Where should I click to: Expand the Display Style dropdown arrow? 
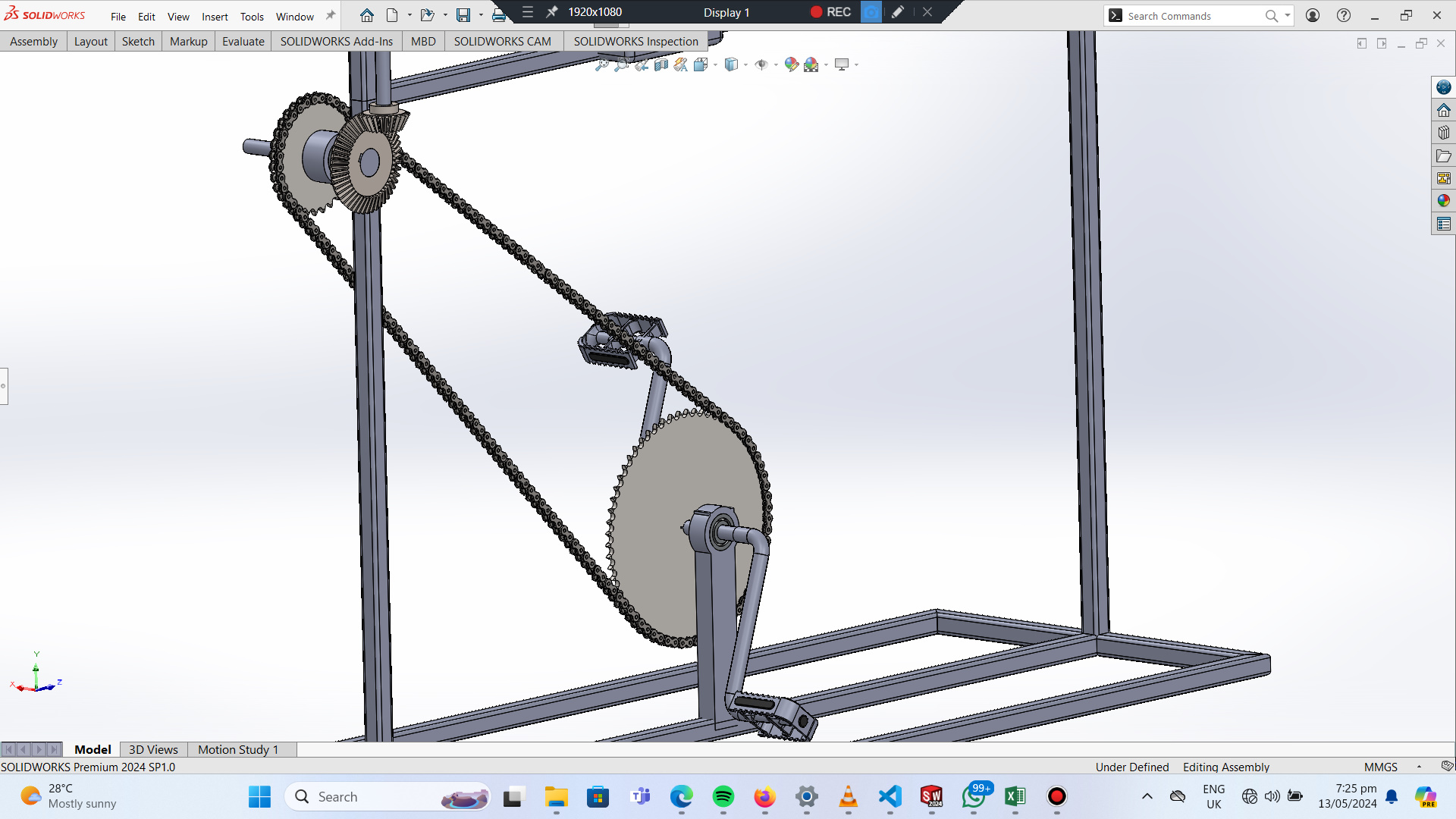[x=746, y=65]
